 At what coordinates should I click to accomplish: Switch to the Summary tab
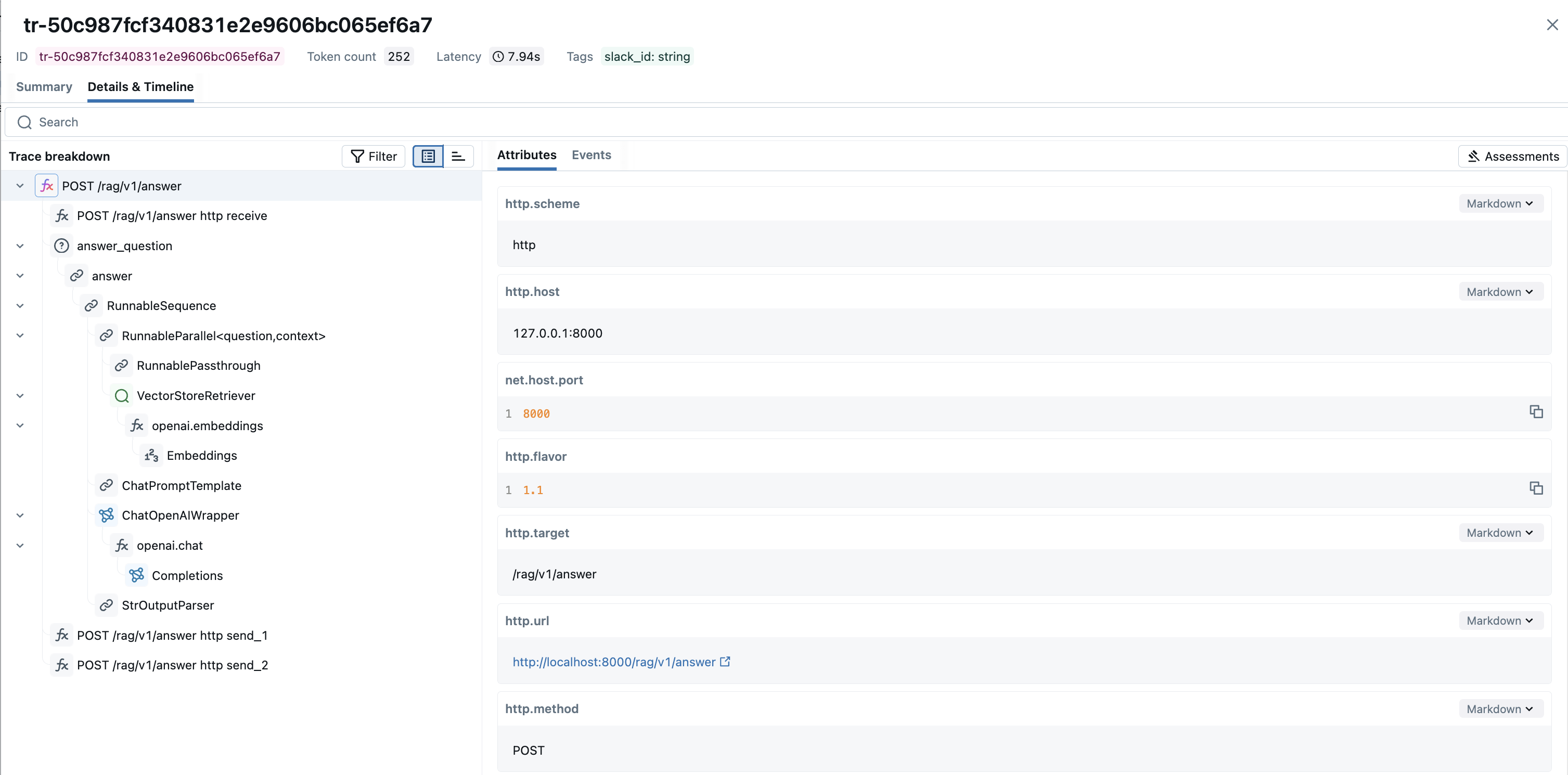point(43,86)
